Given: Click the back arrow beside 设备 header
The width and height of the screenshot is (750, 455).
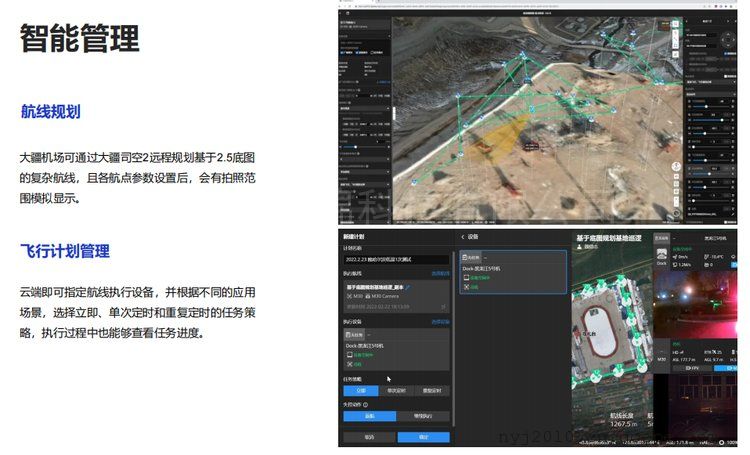Looking at the screenshot, I should click(x=462, y=237).
